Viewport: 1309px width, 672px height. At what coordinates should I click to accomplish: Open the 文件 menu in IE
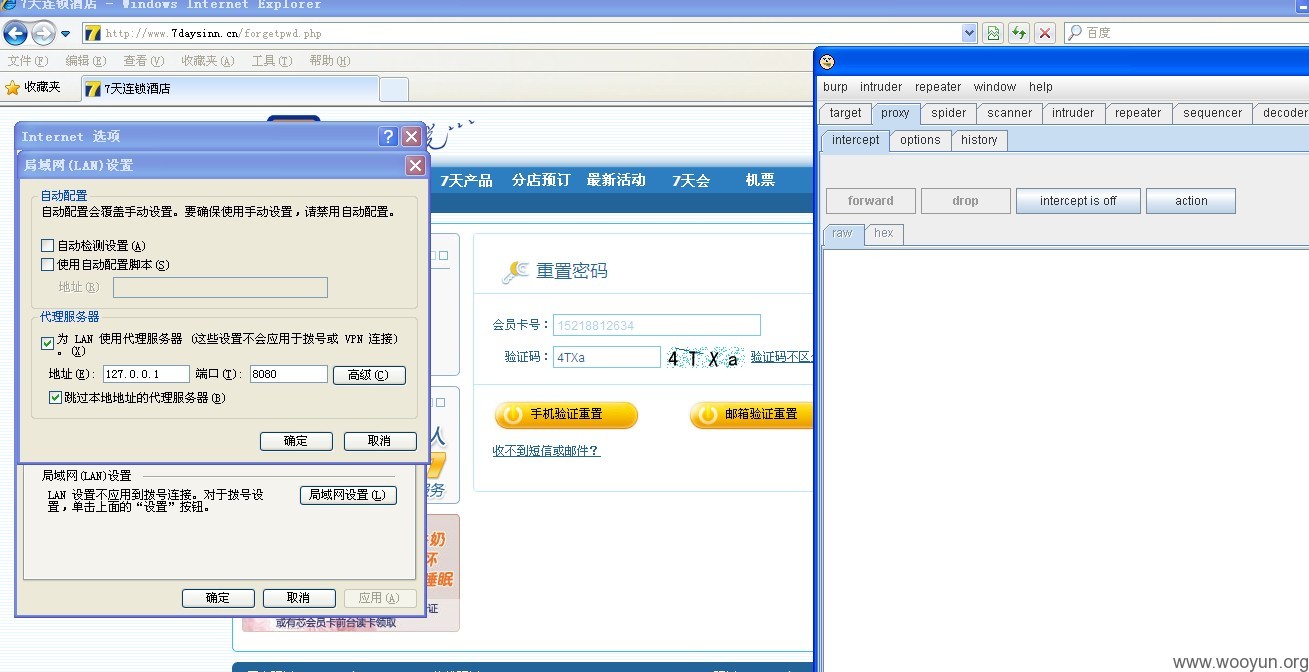pos(27,61)
